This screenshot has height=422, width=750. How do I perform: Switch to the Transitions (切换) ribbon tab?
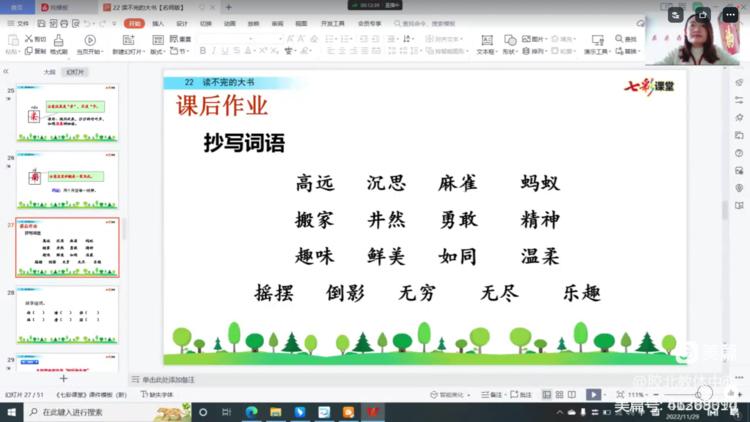pos(206,23)
